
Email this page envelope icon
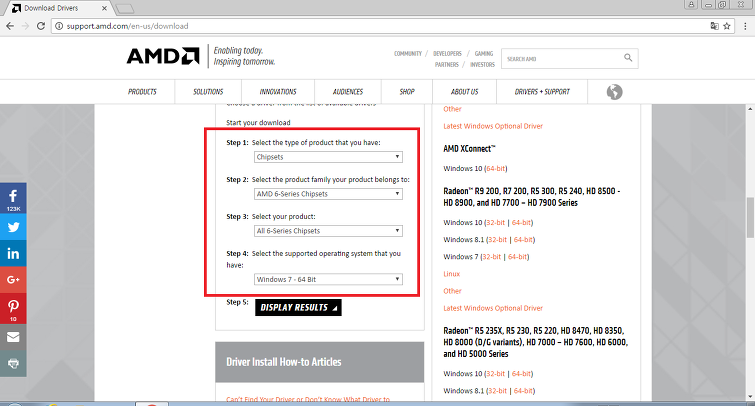tap(13, 337)
